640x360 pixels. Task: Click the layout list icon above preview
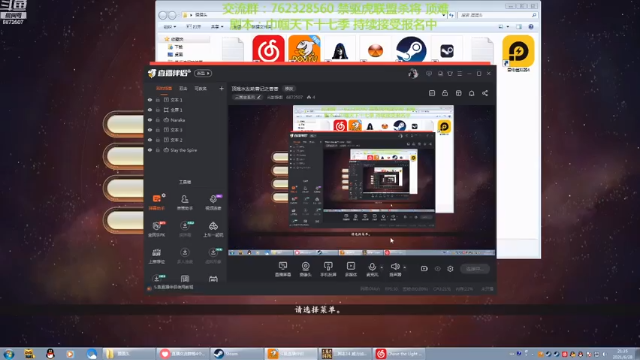[x=432, y=93]
